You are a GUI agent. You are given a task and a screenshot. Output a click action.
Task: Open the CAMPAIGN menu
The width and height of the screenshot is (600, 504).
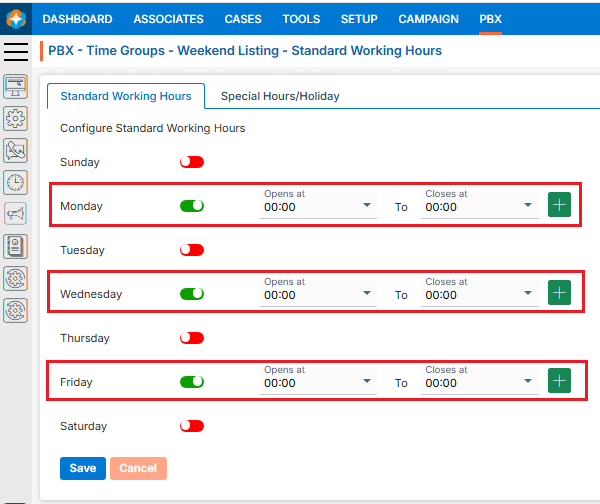pyautogui.click(x=428, y=19)
